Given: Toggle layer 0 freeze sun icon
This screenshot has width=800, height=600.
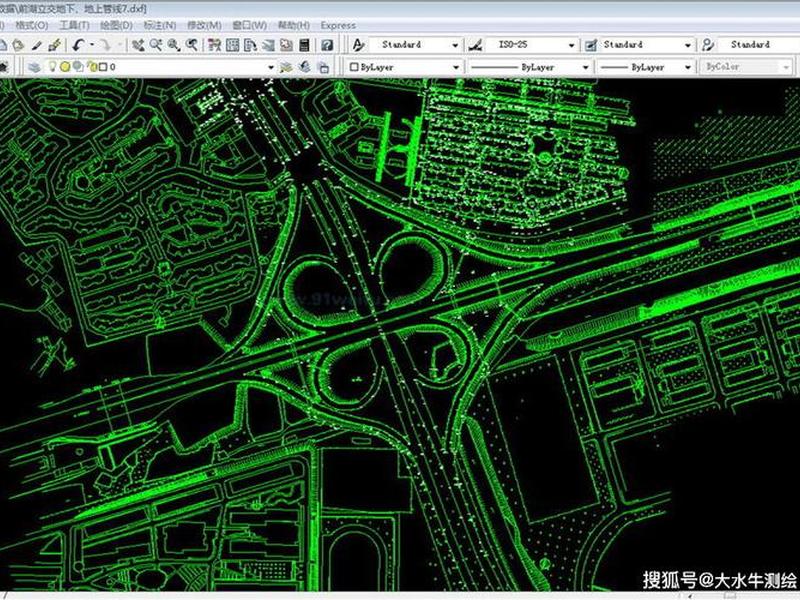Looking at the screenshot, I should tap(65, 66).
